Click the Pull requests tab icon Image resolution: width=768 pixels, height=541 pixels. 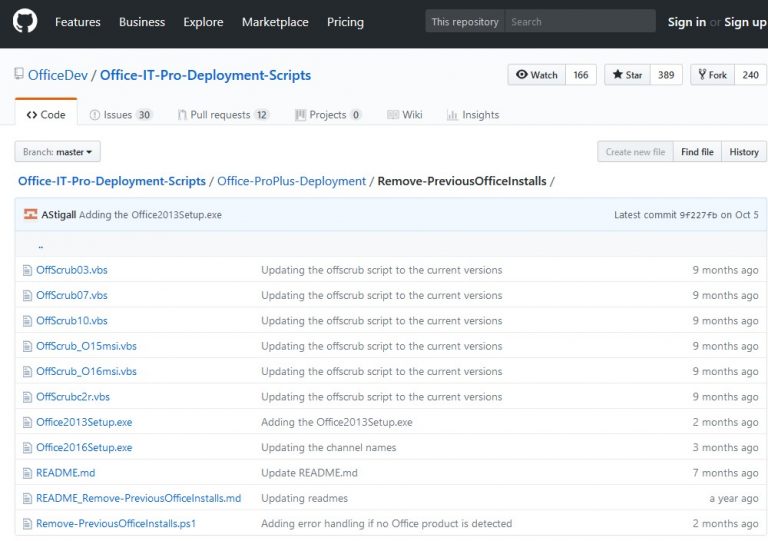182,115
